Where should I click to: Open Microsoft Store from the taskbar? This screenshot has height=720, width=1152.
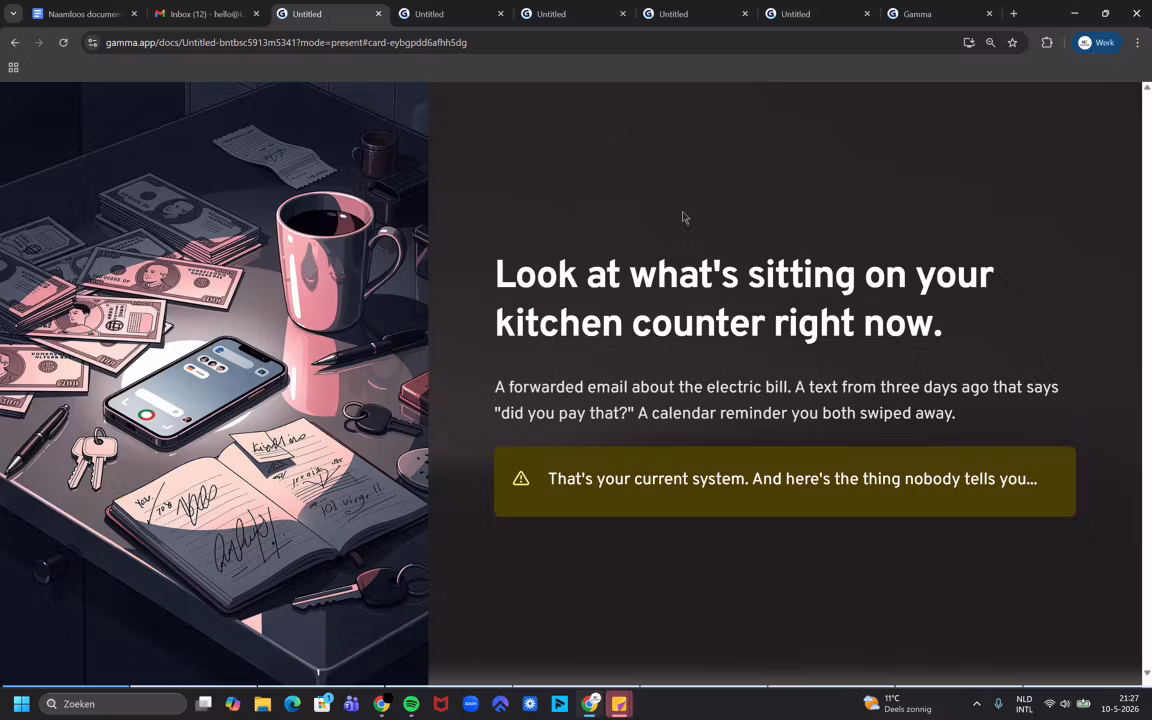click(322, 704)
